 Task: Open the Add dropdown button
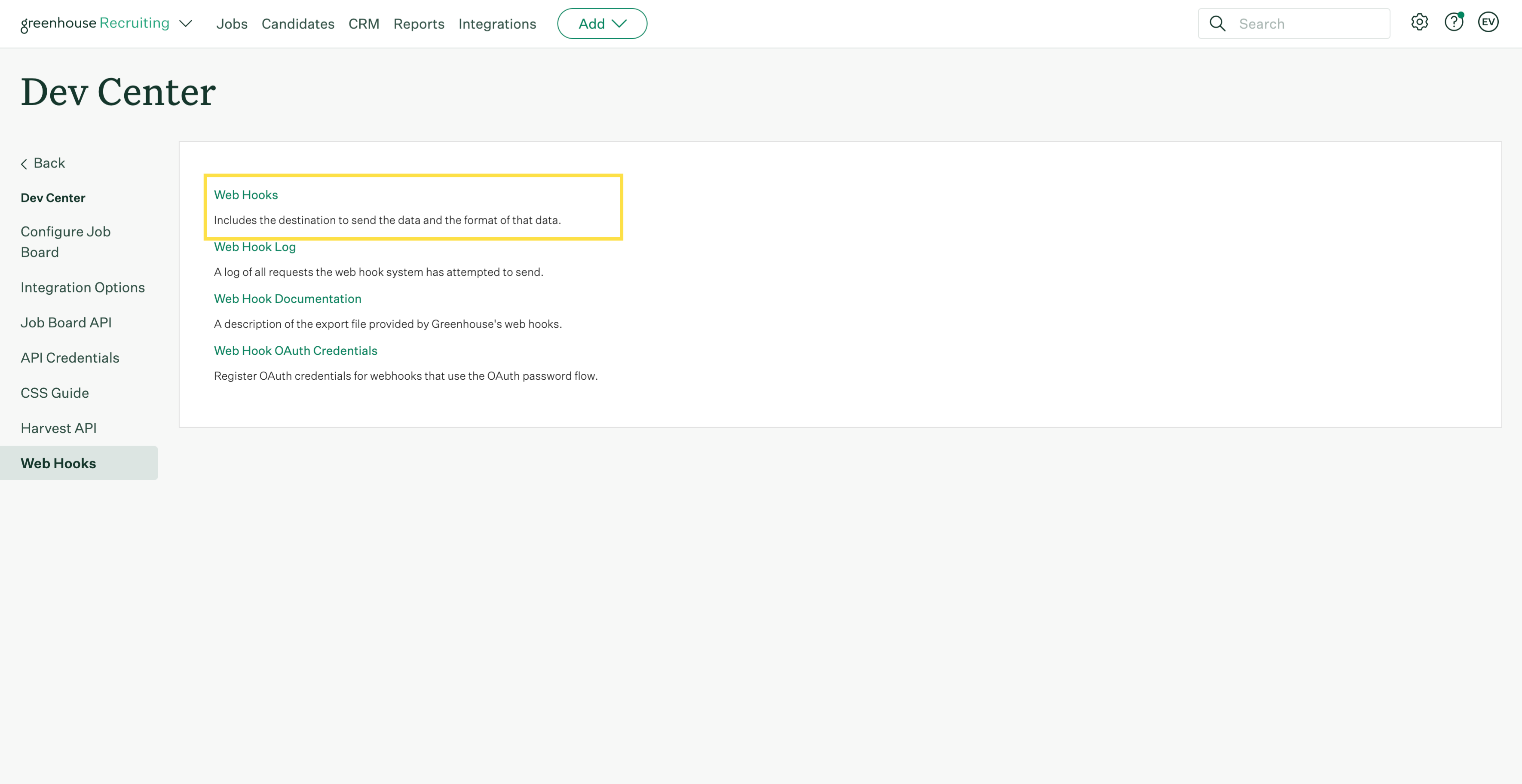coord(601,24)
